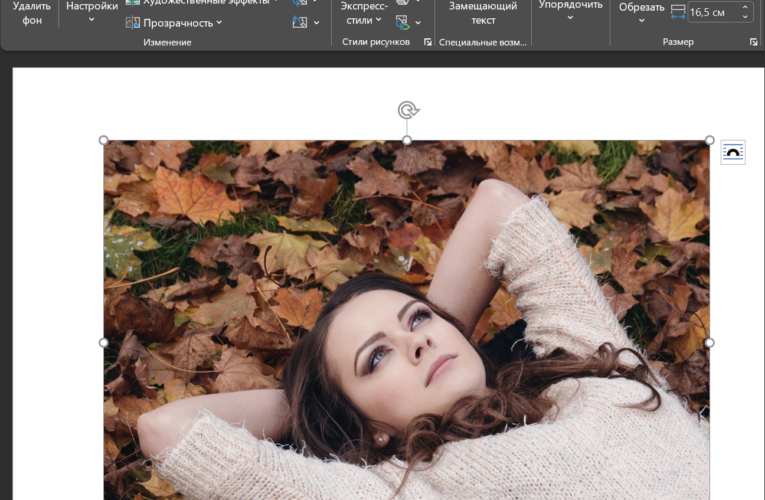The height and width of the screenshot is (500, 765).
Task: Click the Обрезать crop button
Action: coord(642,7)
